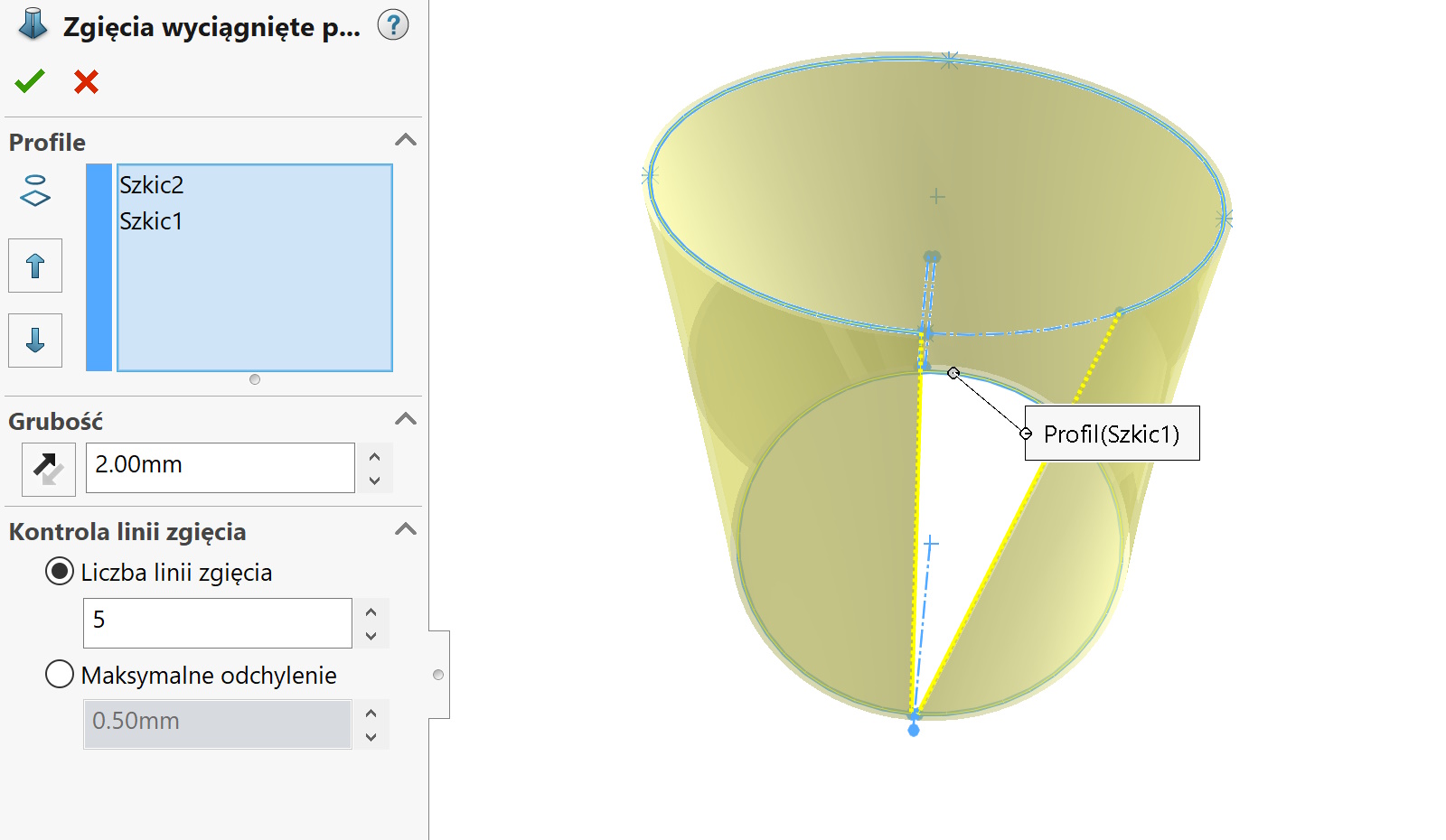Collapse the Kontrola linii zgięcia section
The height and width of the screenshot is (840, 1446).
[406, 529]
